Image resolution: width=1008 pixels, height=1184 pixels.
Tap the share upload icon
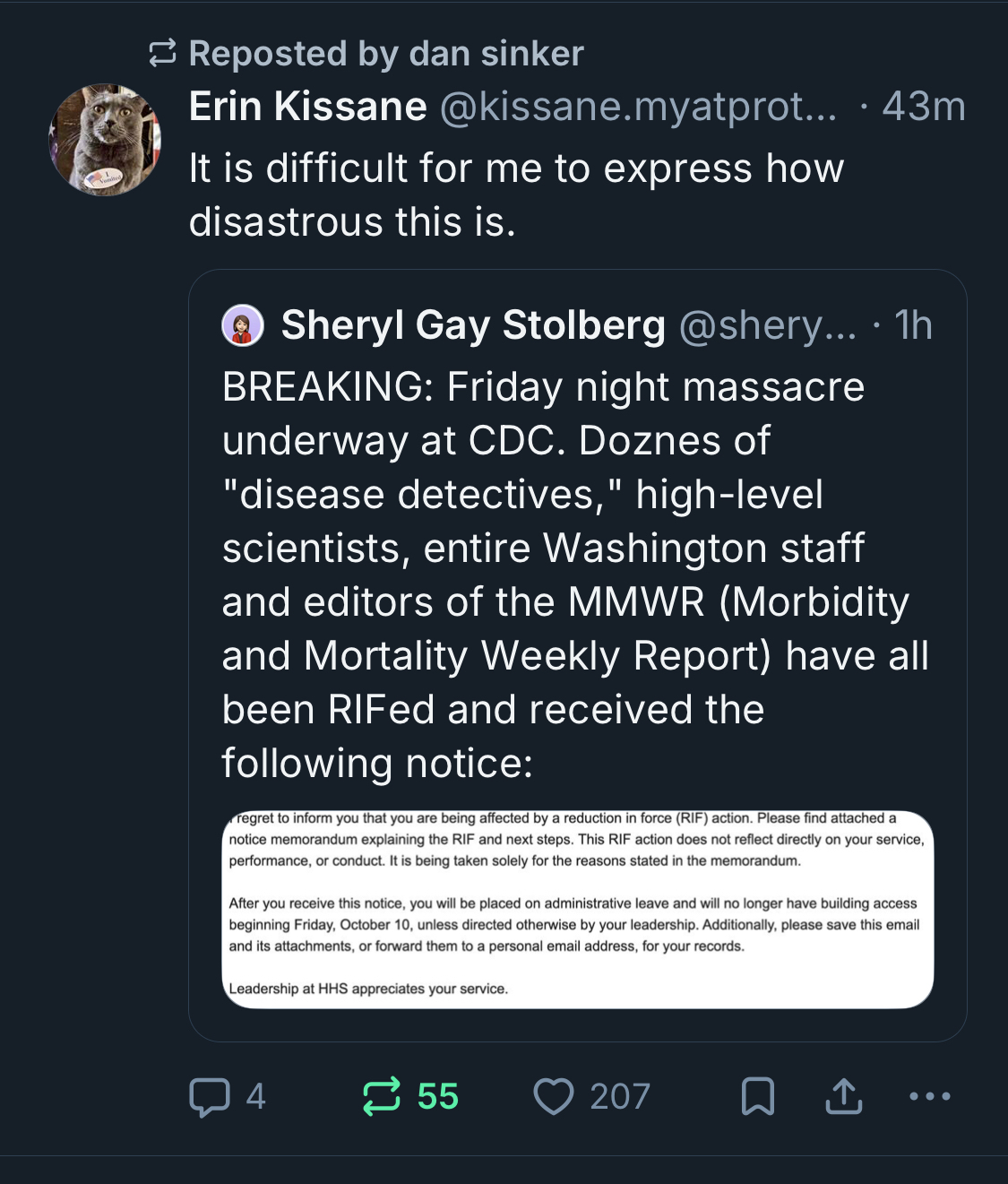tap(843, 1097)
